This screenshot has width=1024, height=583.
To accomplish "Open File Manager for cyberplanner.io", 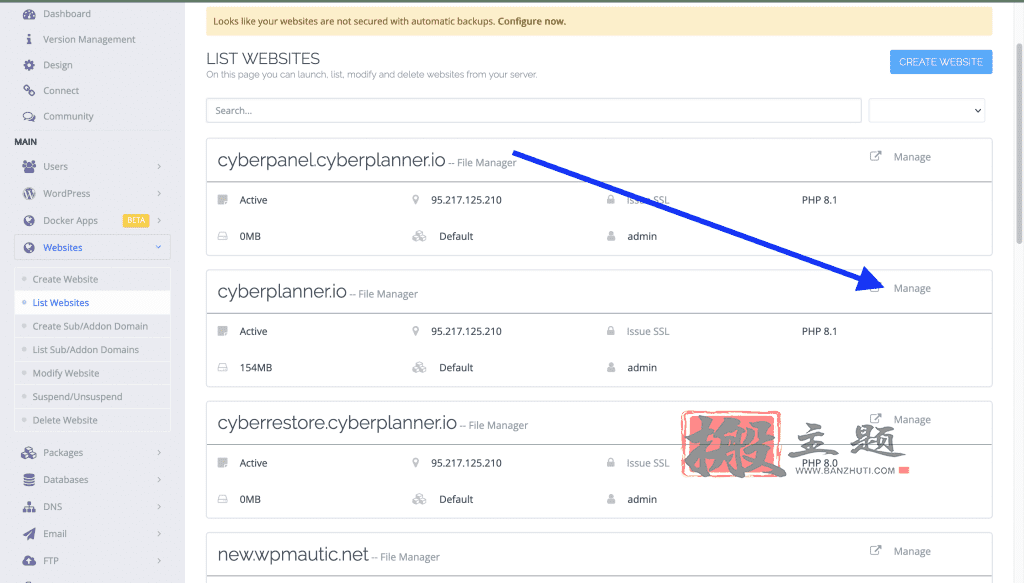I will 388,294.
